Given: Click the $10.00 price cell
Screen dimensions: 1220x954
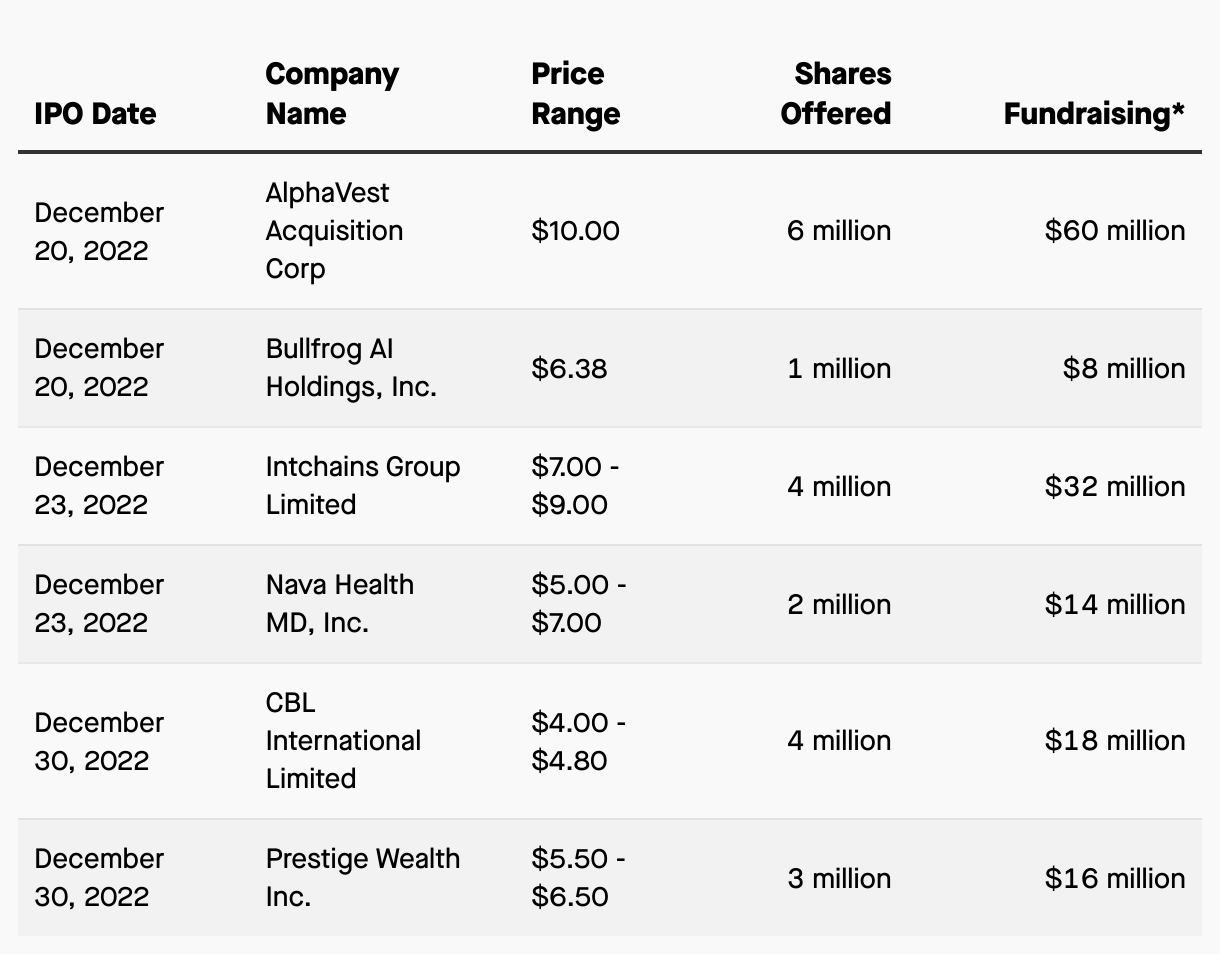Looking at the screenshot, I should click(x=575, y=231).
